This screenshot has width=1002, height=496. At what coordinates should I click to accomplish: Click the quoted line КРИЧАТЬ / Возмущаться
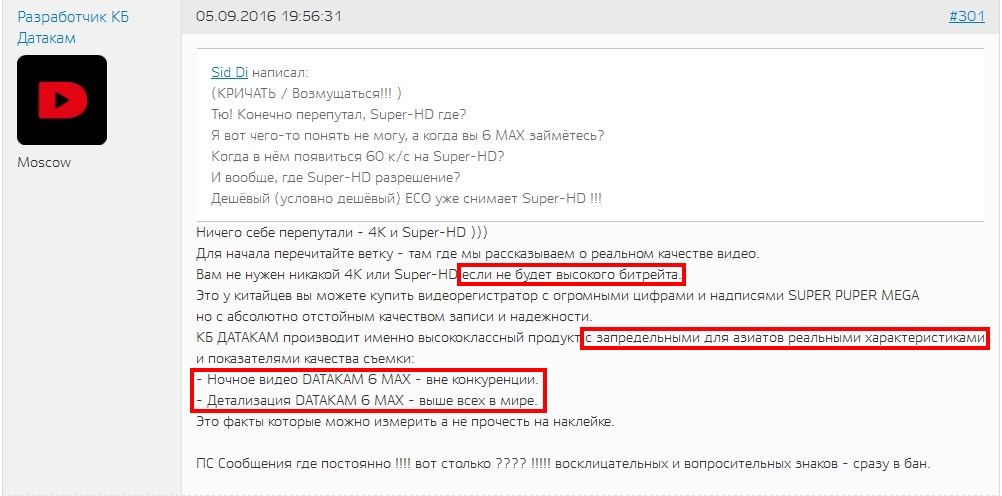(x=306, y=93)
